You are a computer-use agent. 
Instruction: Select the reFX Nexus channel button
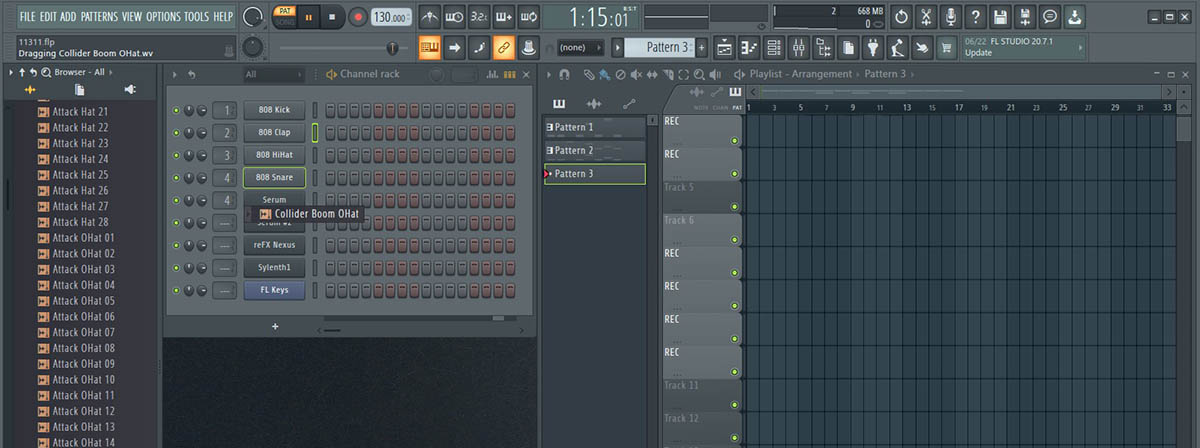click(274, 245)
